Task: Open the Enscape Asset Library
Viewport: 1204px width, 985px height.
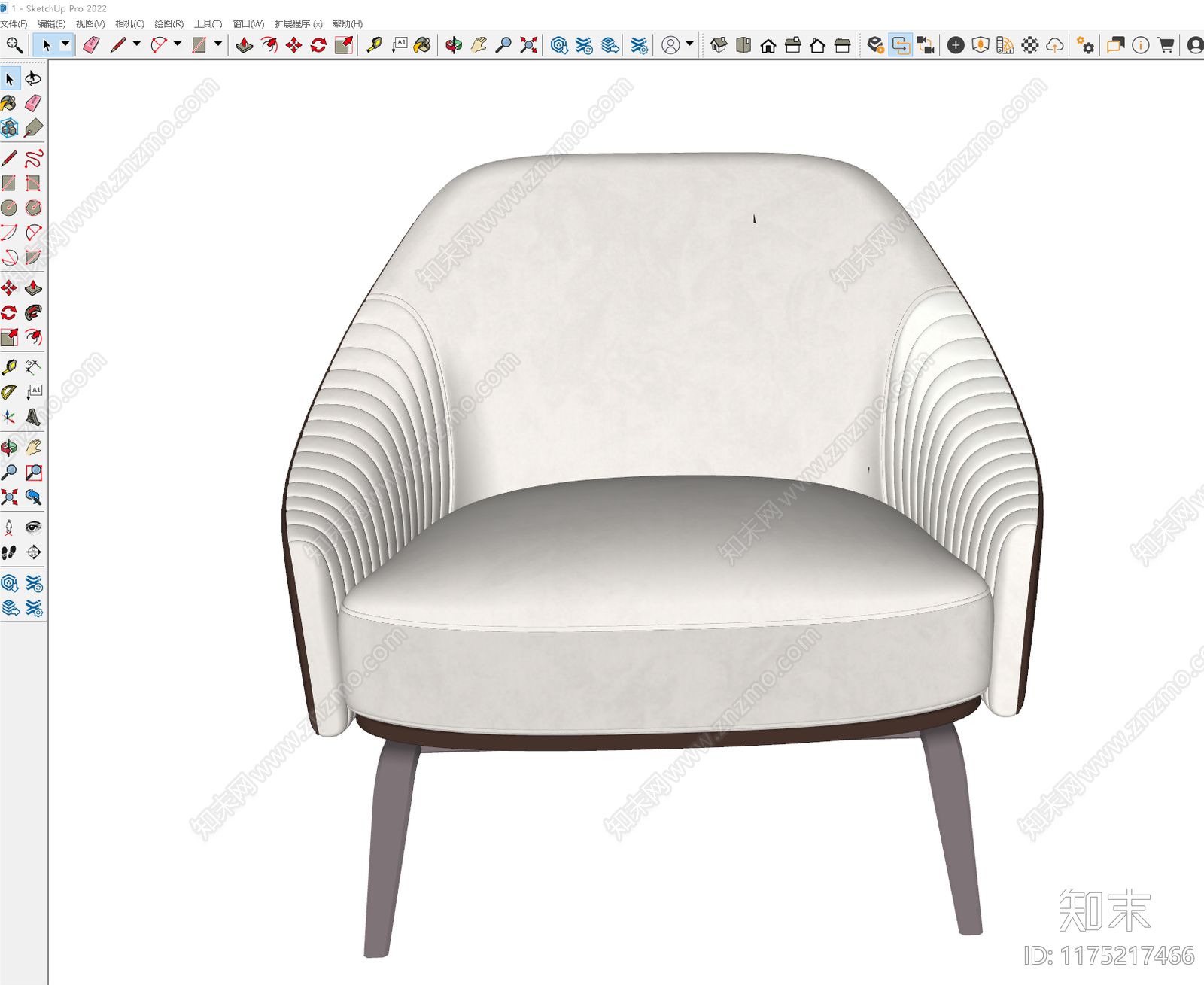Action: (981, 45)
